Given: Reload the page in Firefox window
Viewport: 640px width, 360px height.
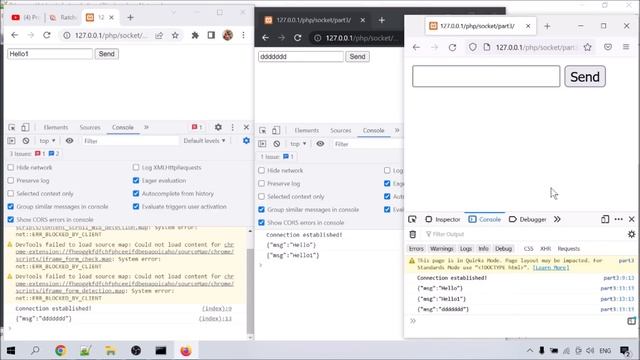Looking at the screenshot, I should coord(452,47).
